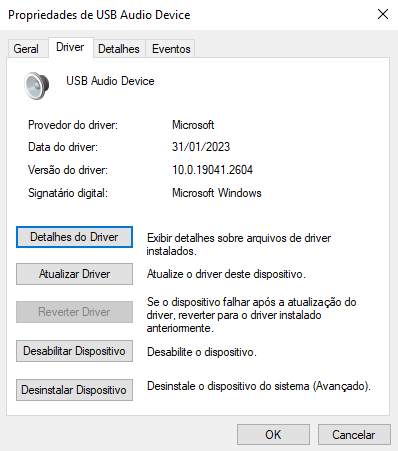Viewport: 398px width, 451px height.
Task: Select the driver provider value Microsoft
Action: coord(193,125)
